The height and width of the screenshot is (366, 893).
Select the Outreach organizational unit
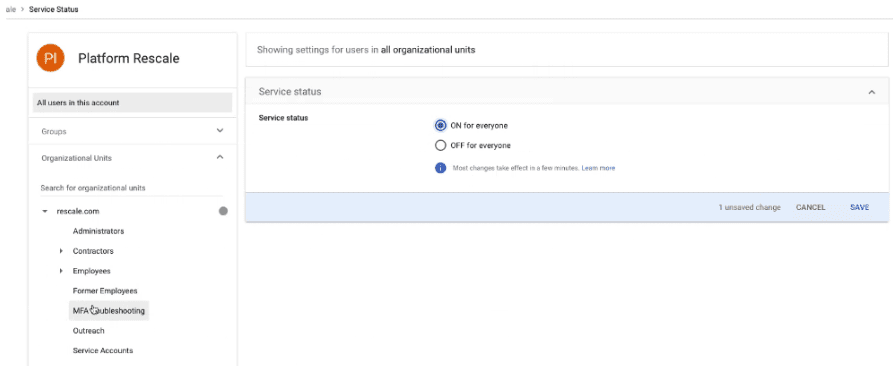88,331
